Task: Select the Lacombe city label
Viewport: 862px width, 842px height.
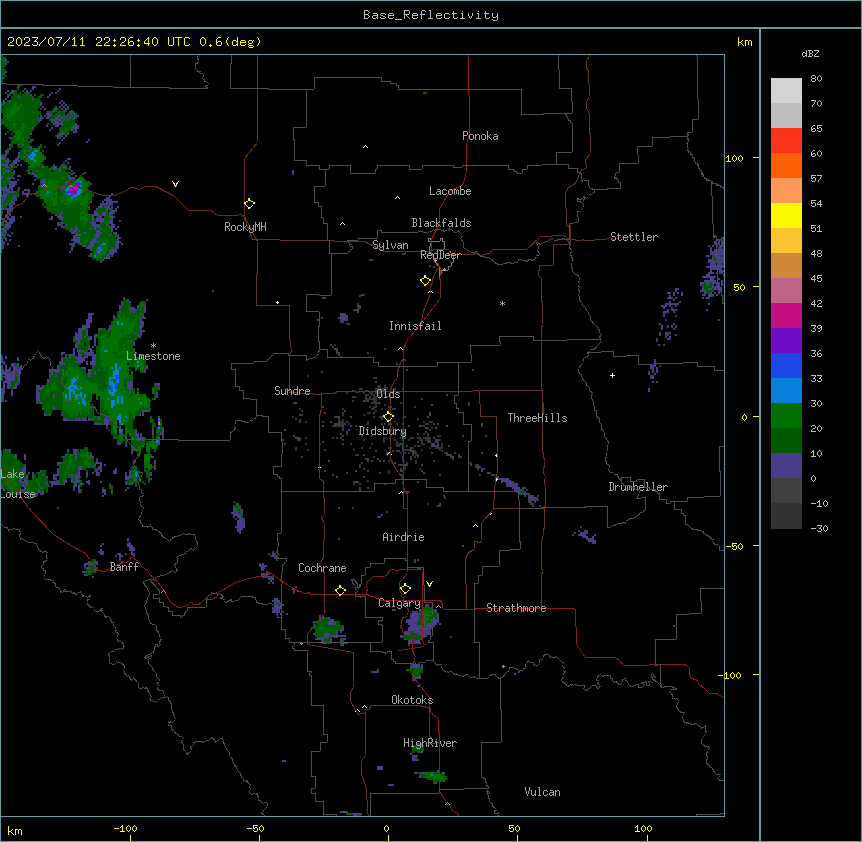Action: [450, 191]
